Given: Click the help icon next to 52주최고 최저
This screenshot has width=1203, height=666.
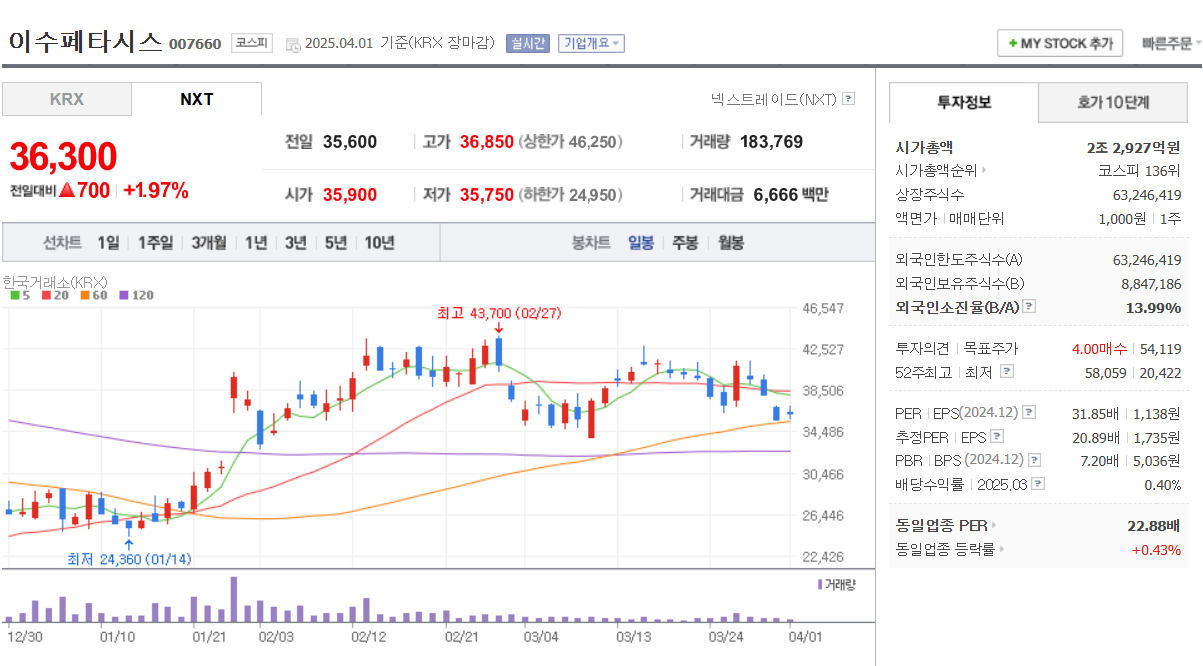Looking at the screenshot, I should tap(1007, 372).
